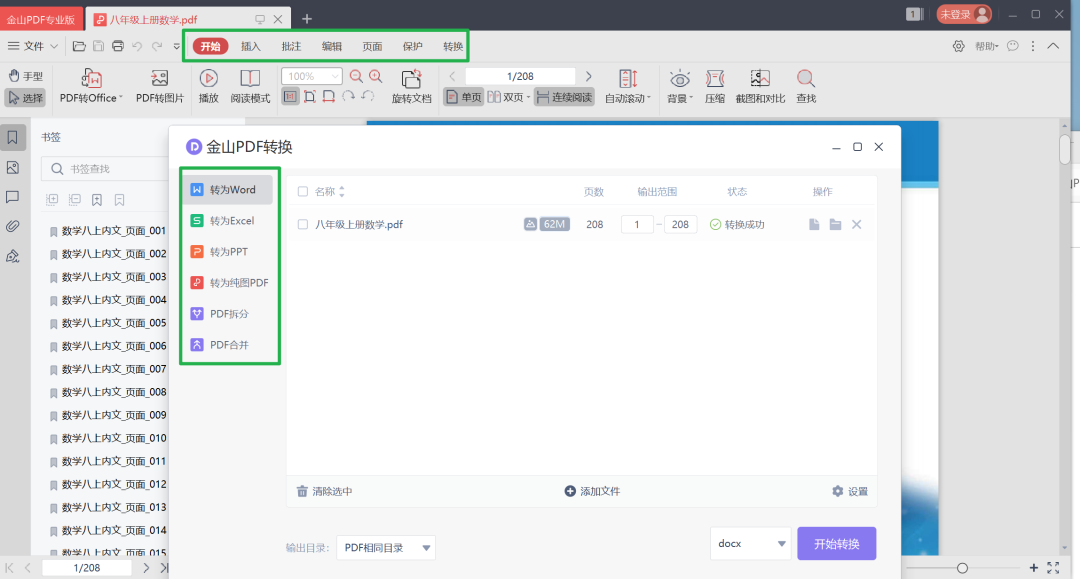Click the 书签查找 search field
The height and width of the screenshot is (579, 1080).
point(105,169)
